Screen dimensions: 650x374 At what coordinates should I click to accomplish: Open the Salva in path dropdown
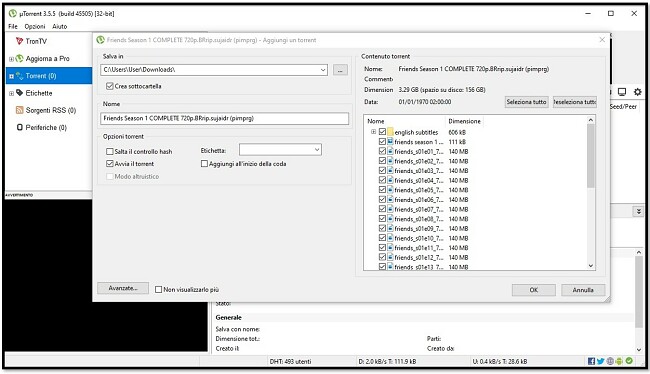coord(323,70)
